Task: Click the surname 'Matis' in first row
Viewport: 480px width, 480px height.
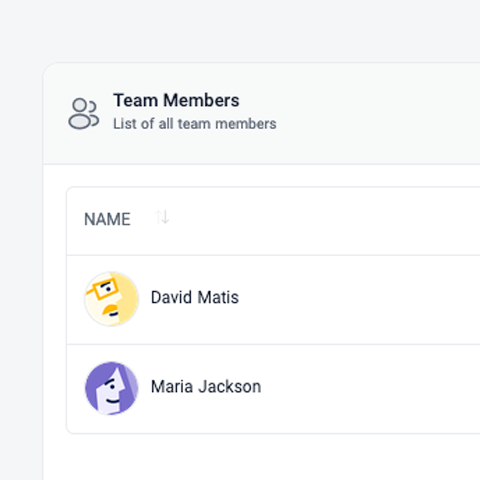Action: 218,297
